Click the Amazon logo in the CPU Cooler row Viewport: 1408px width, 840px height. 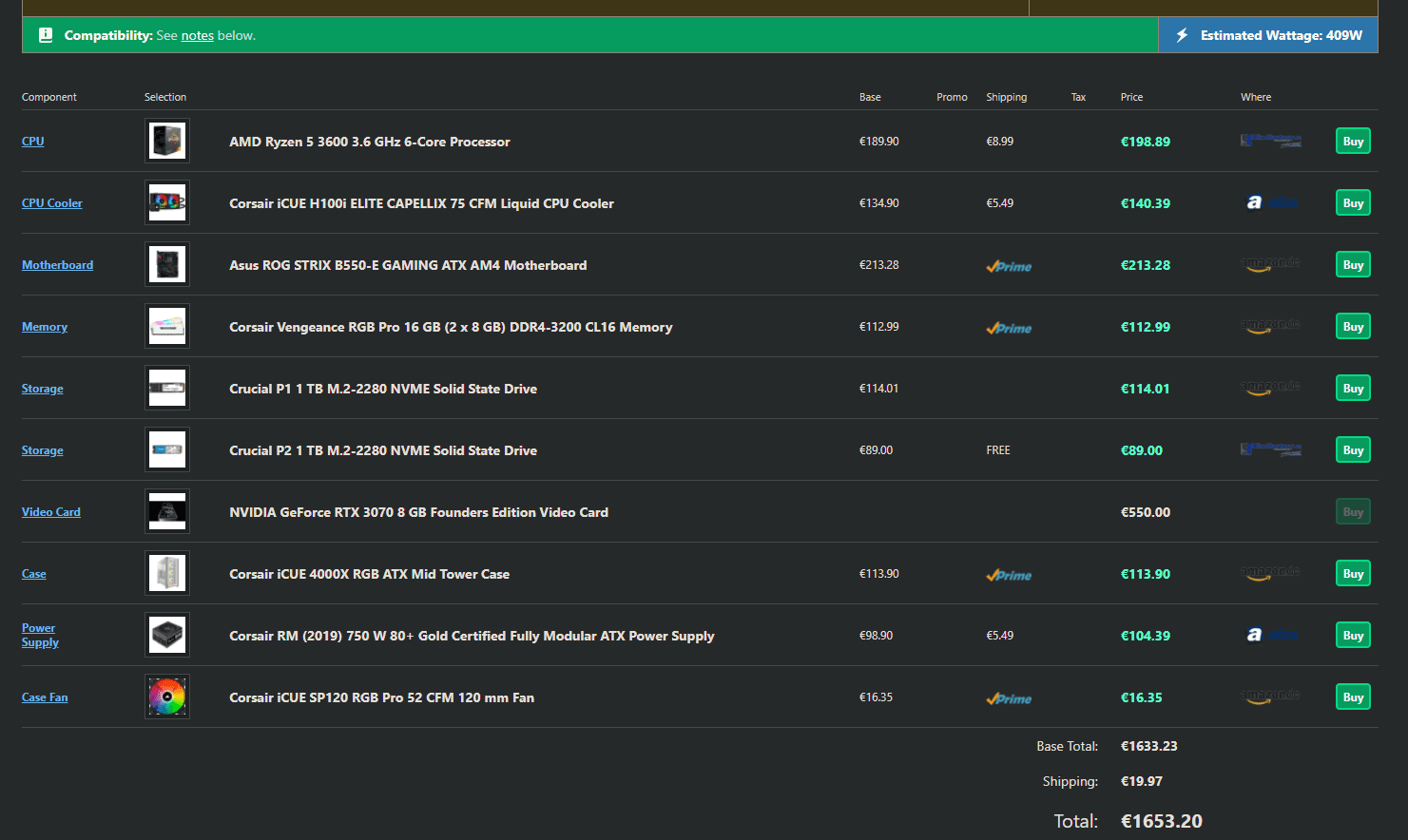click(x=1270, y=202)
